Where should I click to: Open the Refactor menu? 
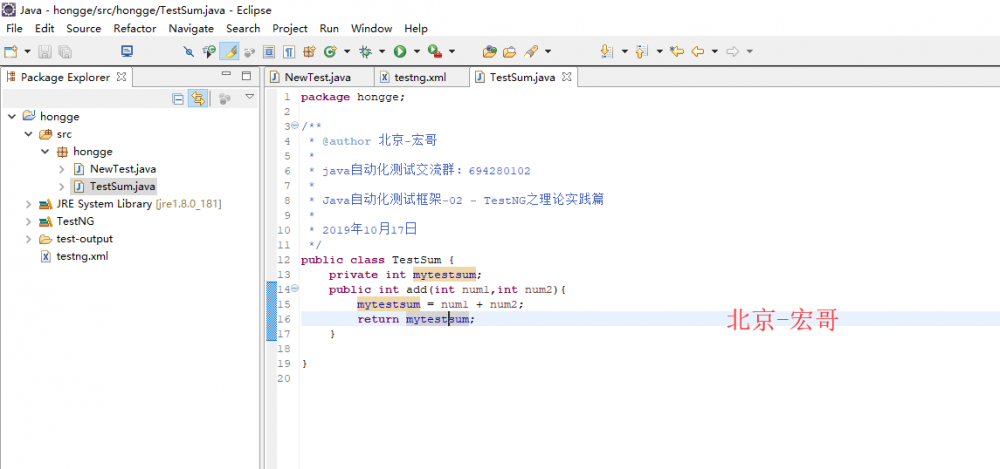135,28
